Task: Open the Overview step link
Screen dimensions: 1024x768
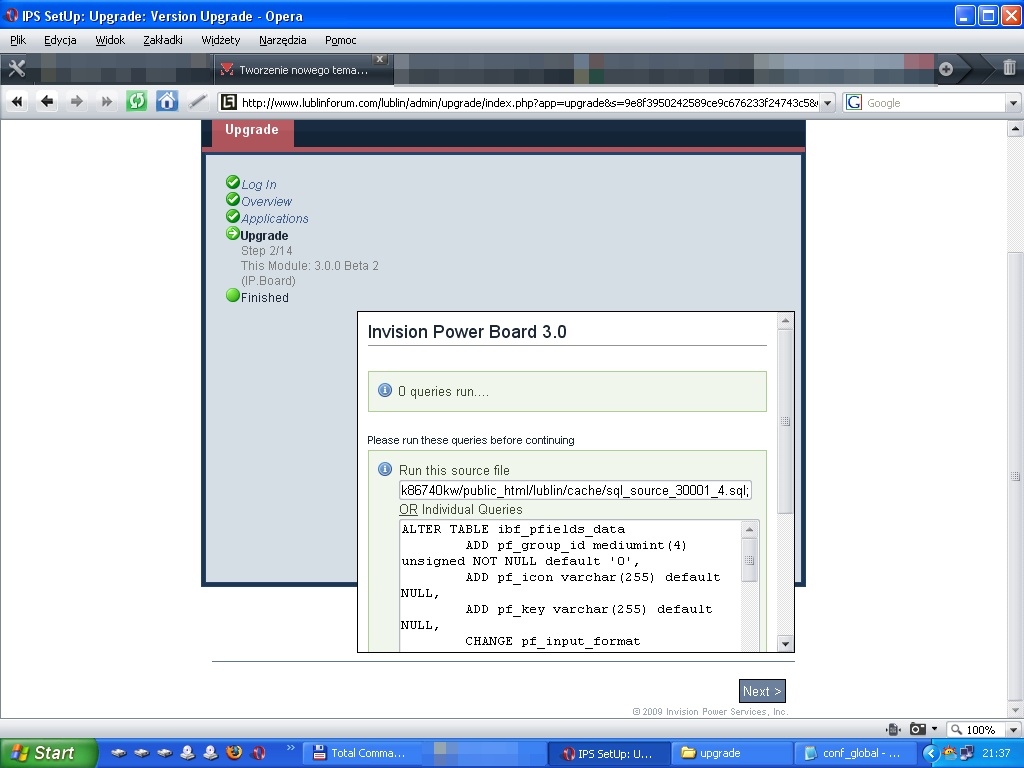Action: [x=266, y=202]
